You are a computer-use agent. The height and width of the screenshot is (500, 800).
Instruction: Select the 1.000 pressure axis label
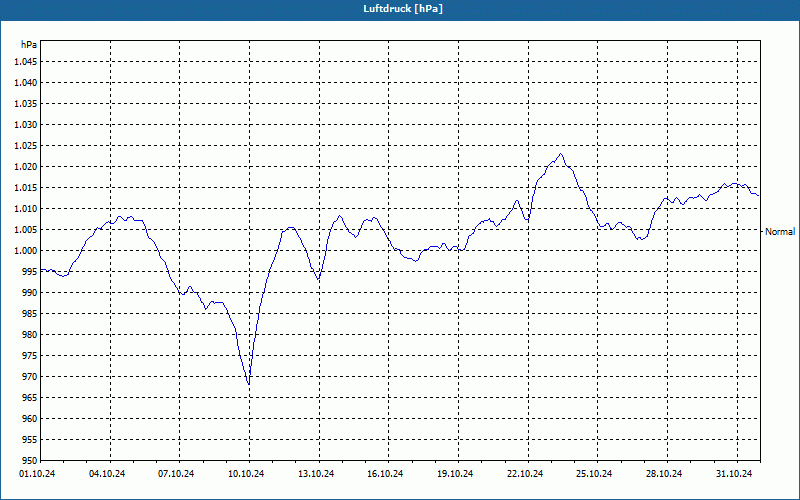tap(26, 251)
